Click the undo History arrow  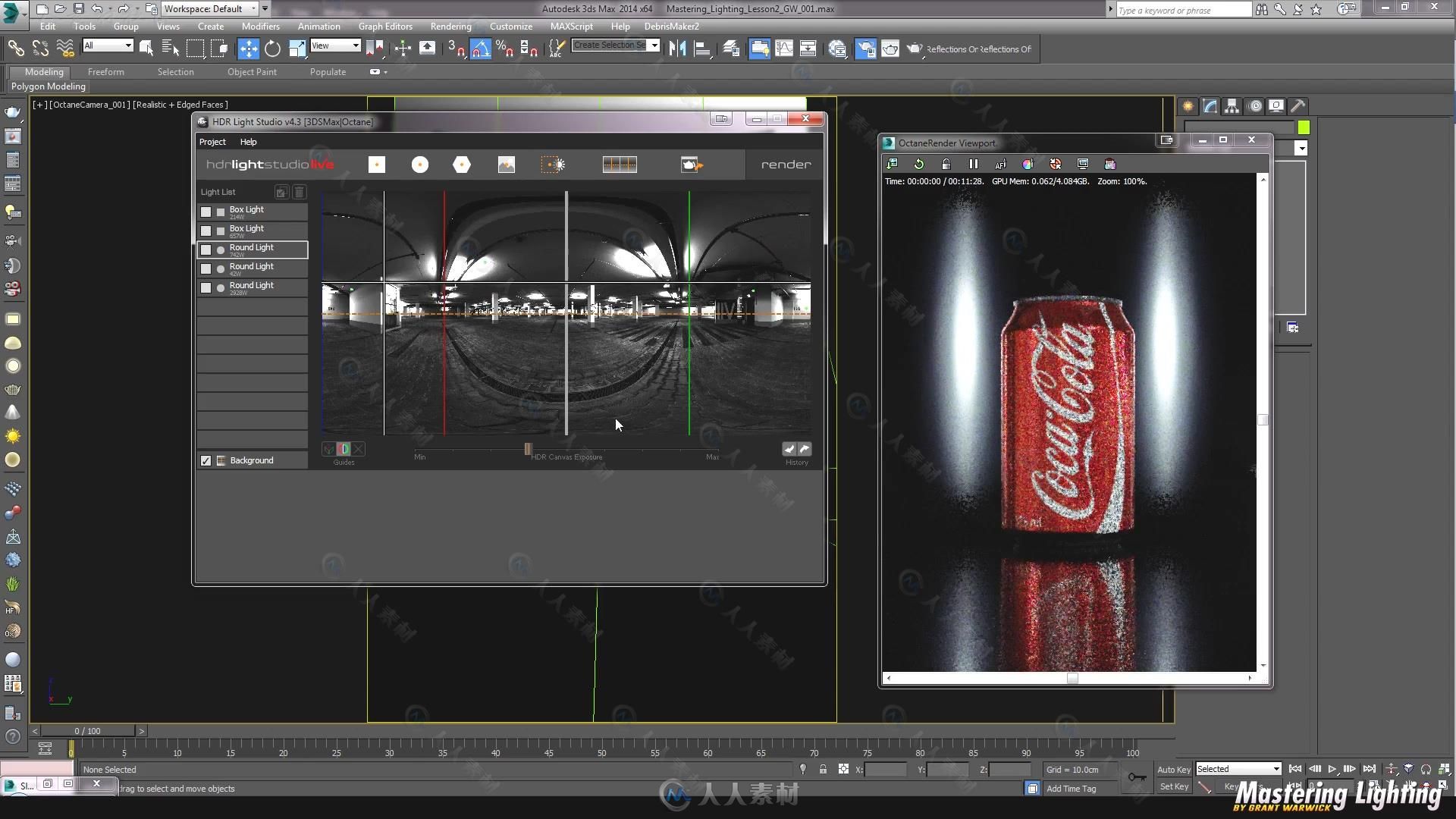click(x=789, y=449)
